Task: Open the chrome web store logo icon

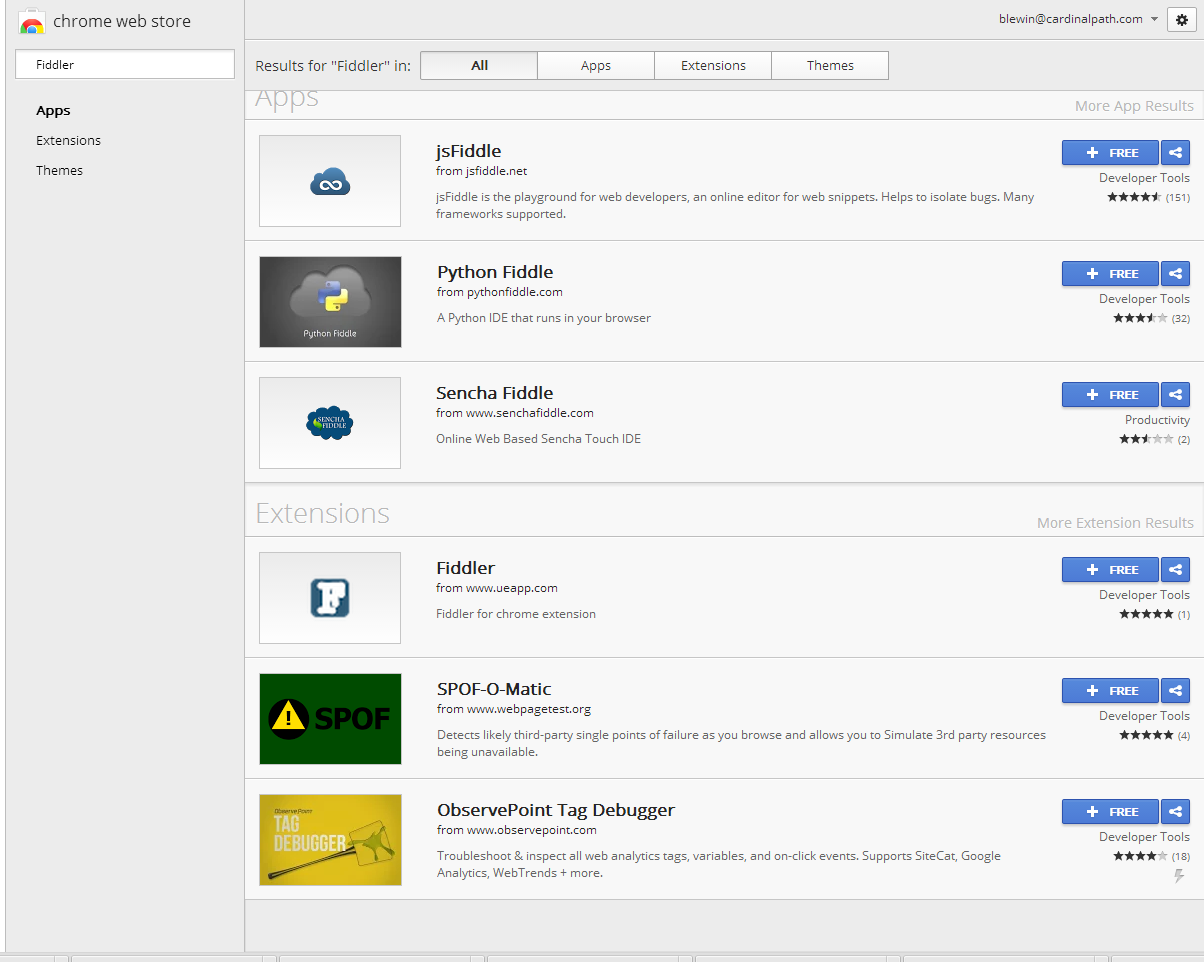Action: coord(34,20)
